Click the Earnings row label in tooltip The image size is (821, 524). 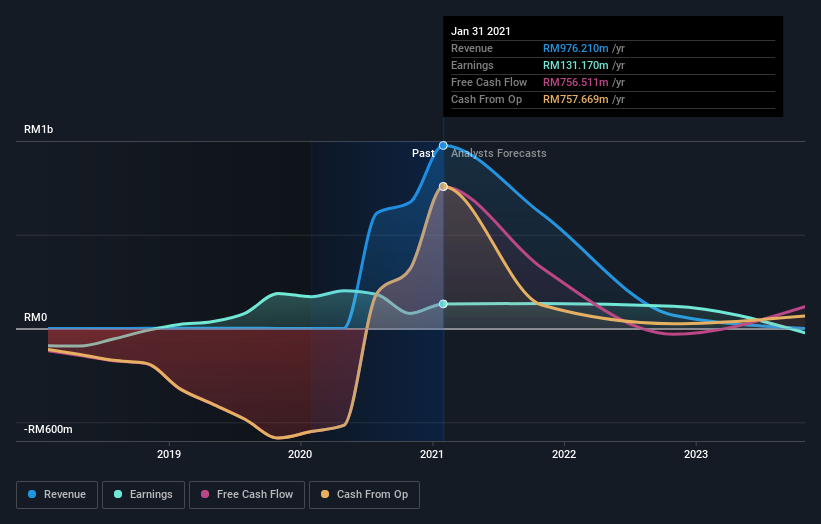[472, 65]
